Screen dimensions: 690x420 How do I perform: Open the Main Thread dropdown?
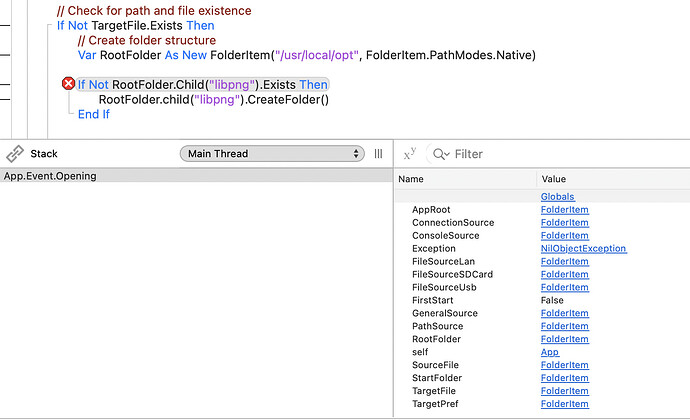(x=272, y=154)
